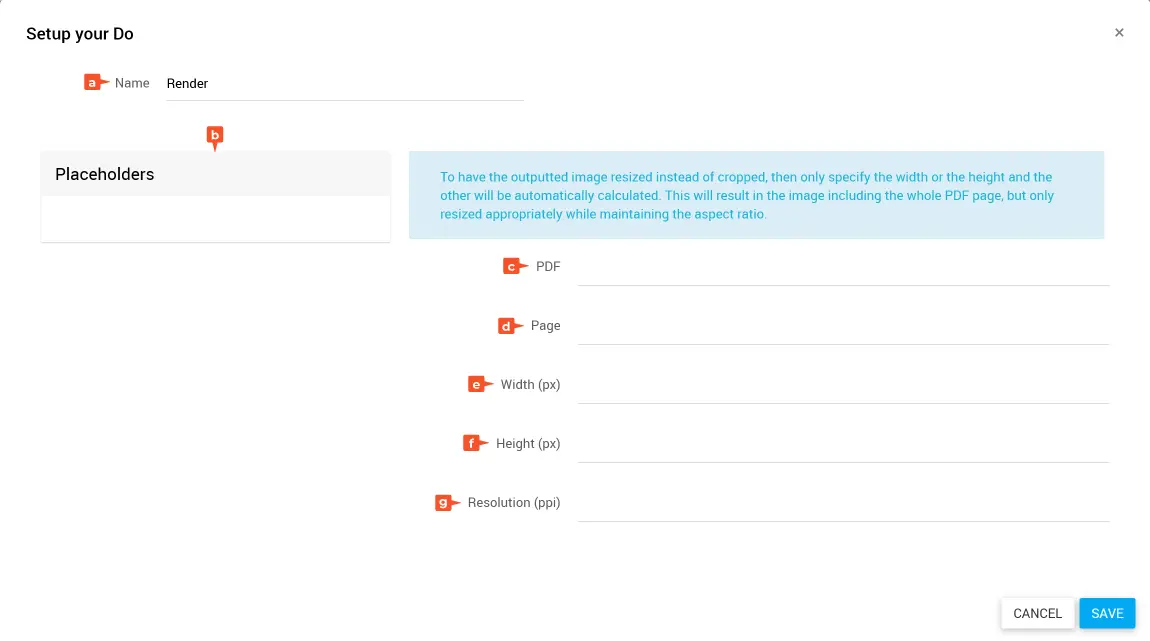This screenshot has width=1150, height=641.
Task: Focus the Name field containing 'Render'
Action: (343, 84)
